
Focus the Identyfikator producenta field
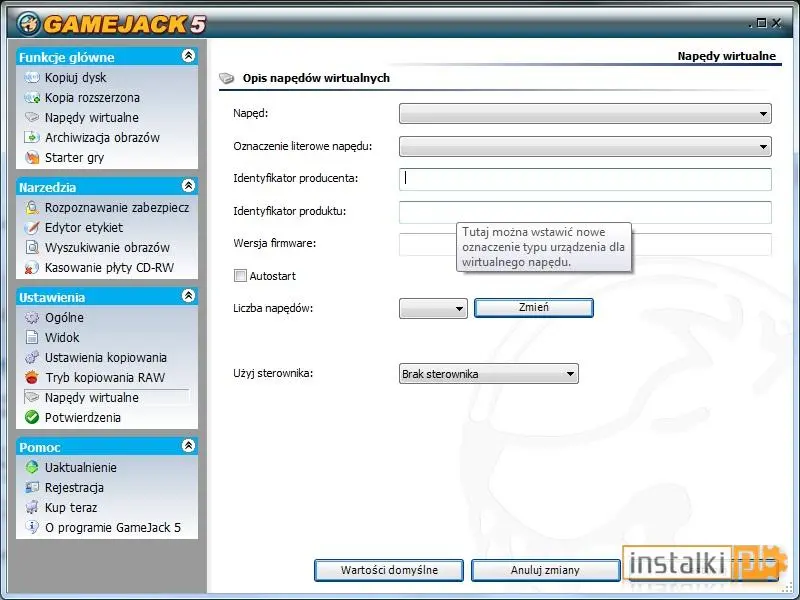[585, 179]
